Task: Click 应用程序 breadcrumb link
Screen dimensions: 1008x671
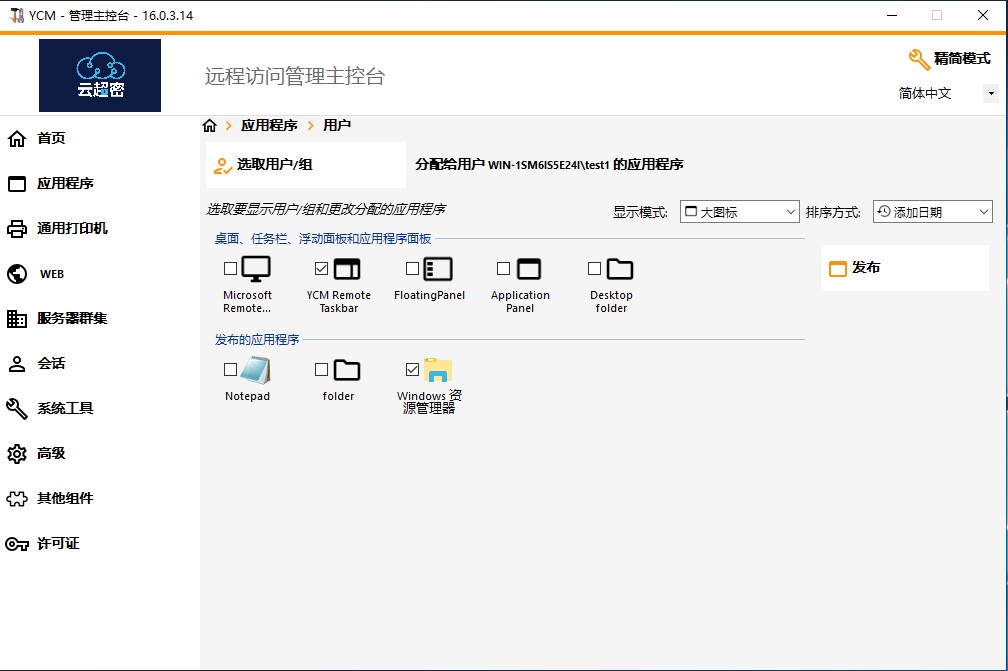Action: point(269,125)
